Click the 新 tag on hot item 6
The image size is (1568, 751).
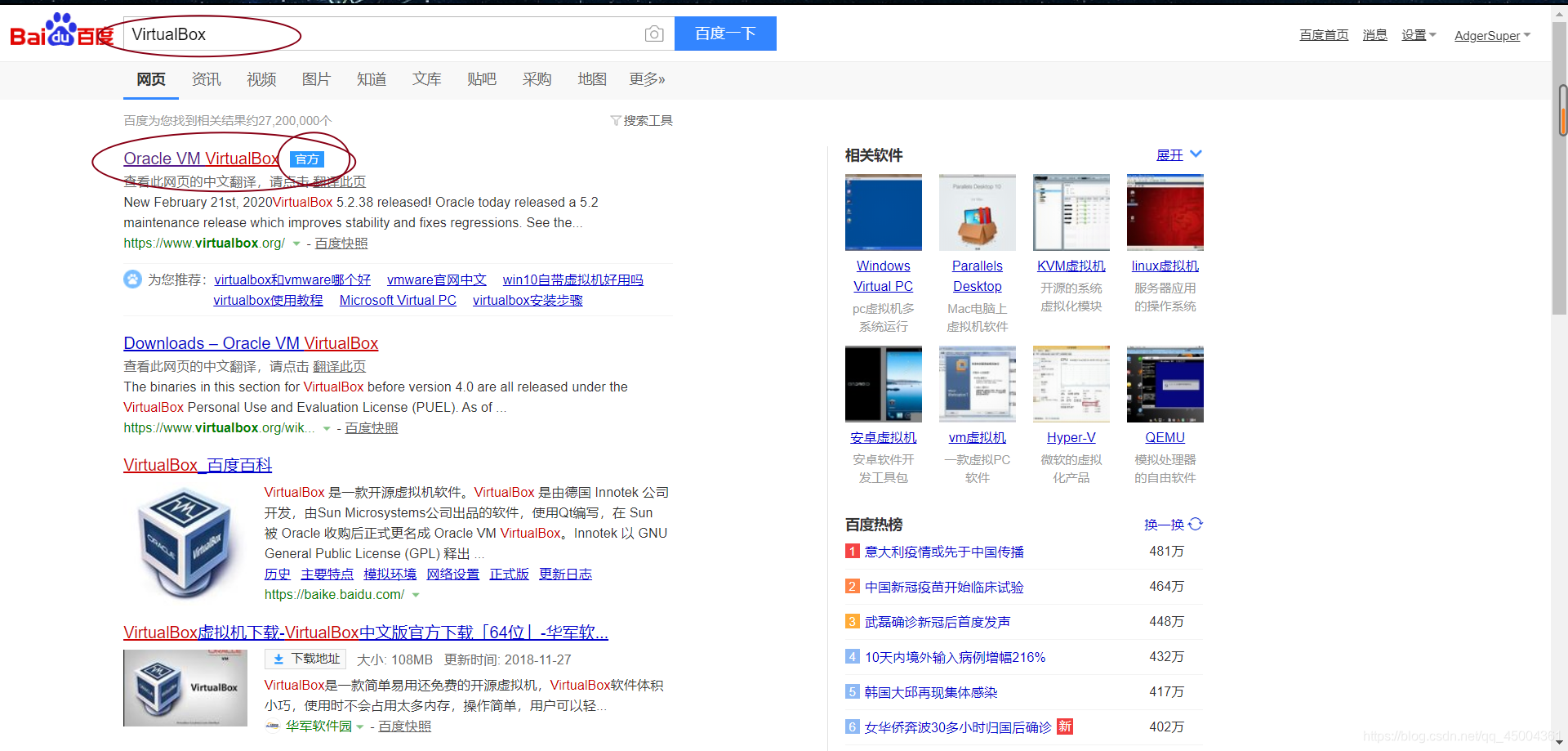tap(1065, 726)
